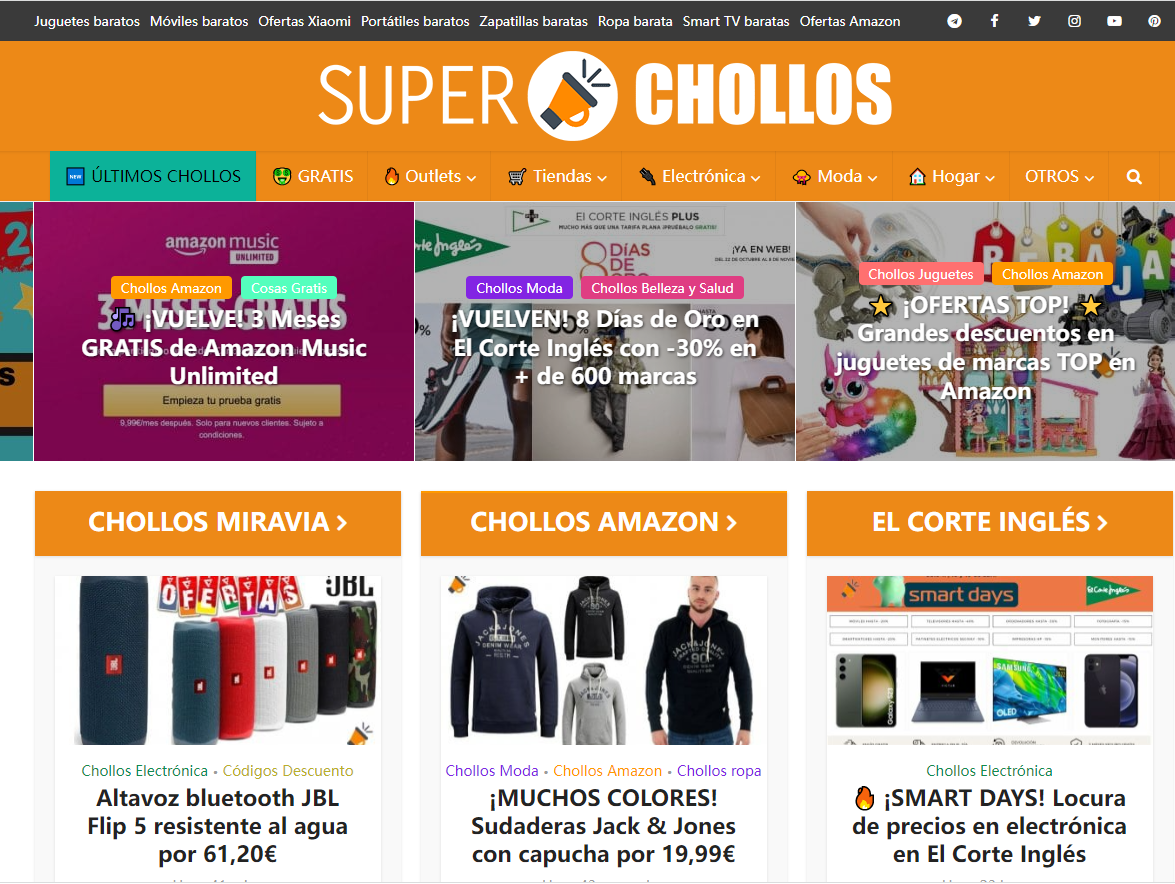Open the Telegram social icon

click(954, 21)
